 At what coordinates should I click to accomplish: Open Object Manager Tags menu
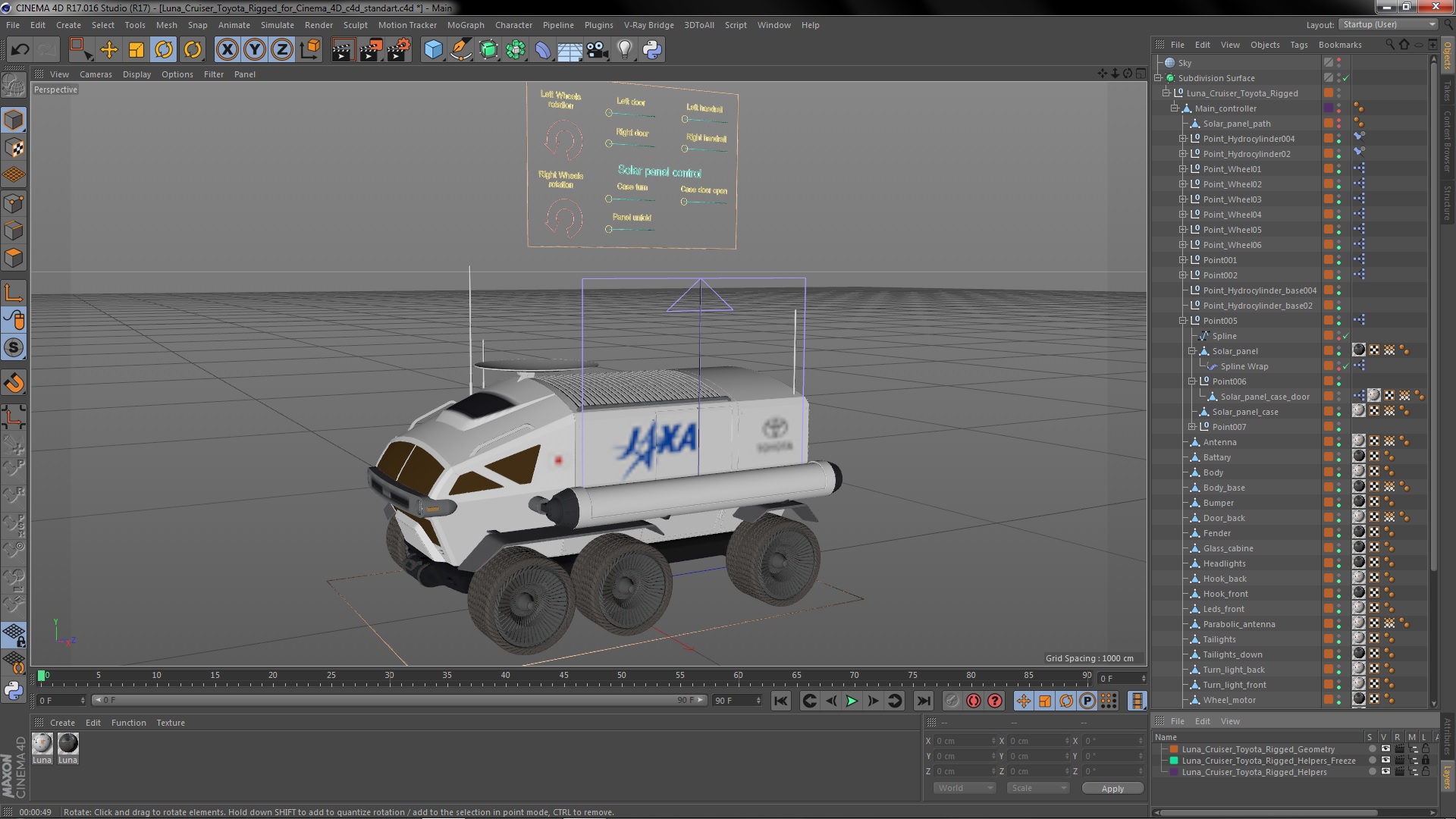(1298, 45)
